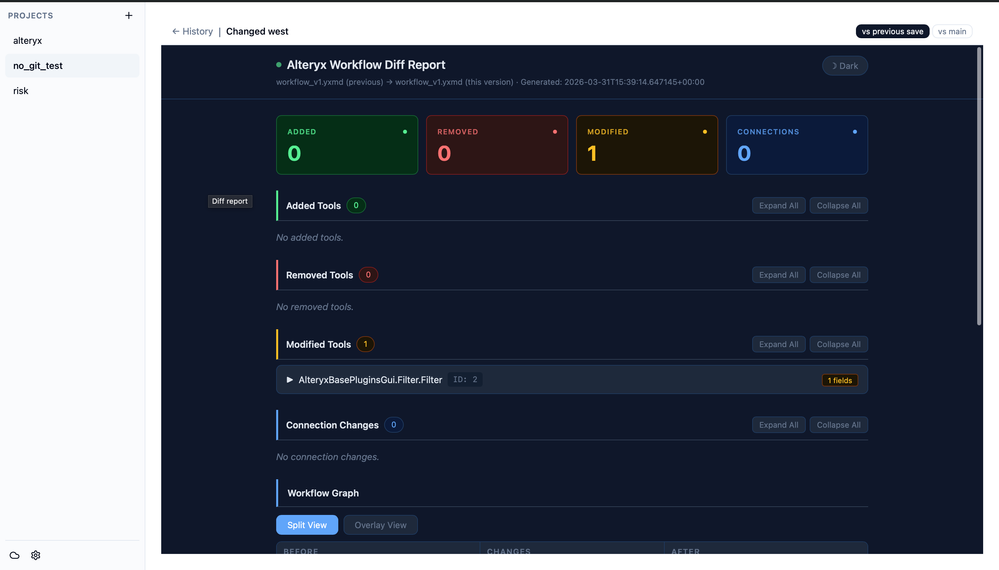Select Overlay View tab
This screenshot has width=999, height=570.
pos(380,525)
